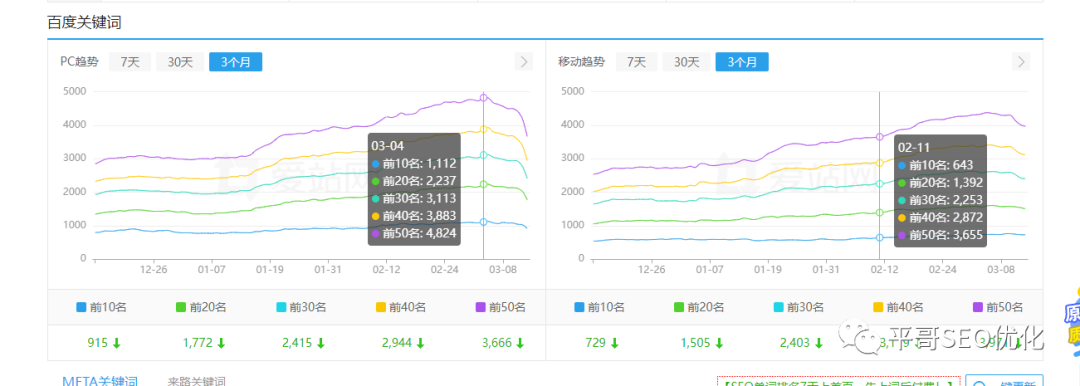
Task: Switch PC趋势 chart to 30天
Action: (180, 62)
